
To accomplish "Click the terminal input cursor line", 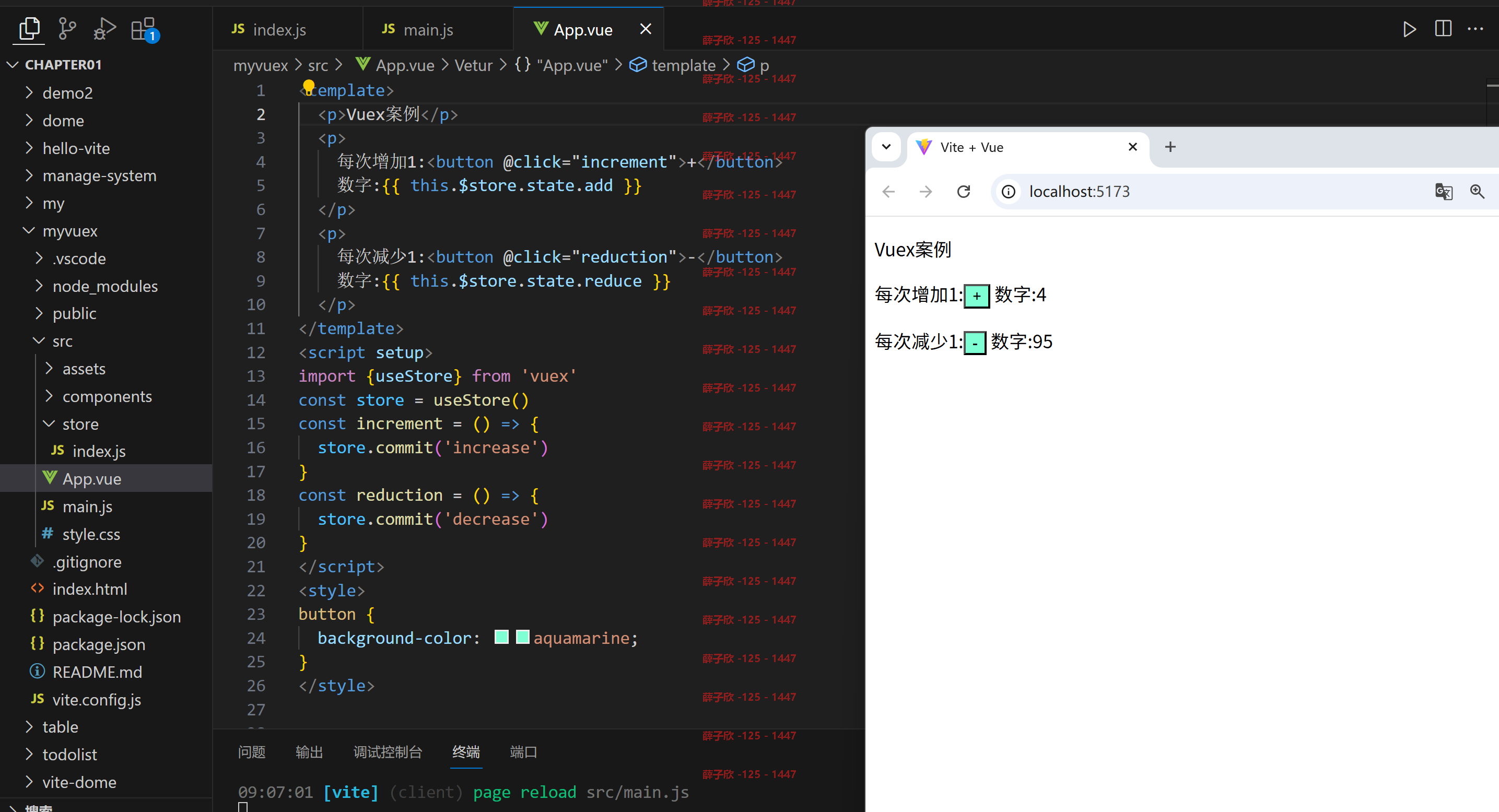I will tap(243, 807).
